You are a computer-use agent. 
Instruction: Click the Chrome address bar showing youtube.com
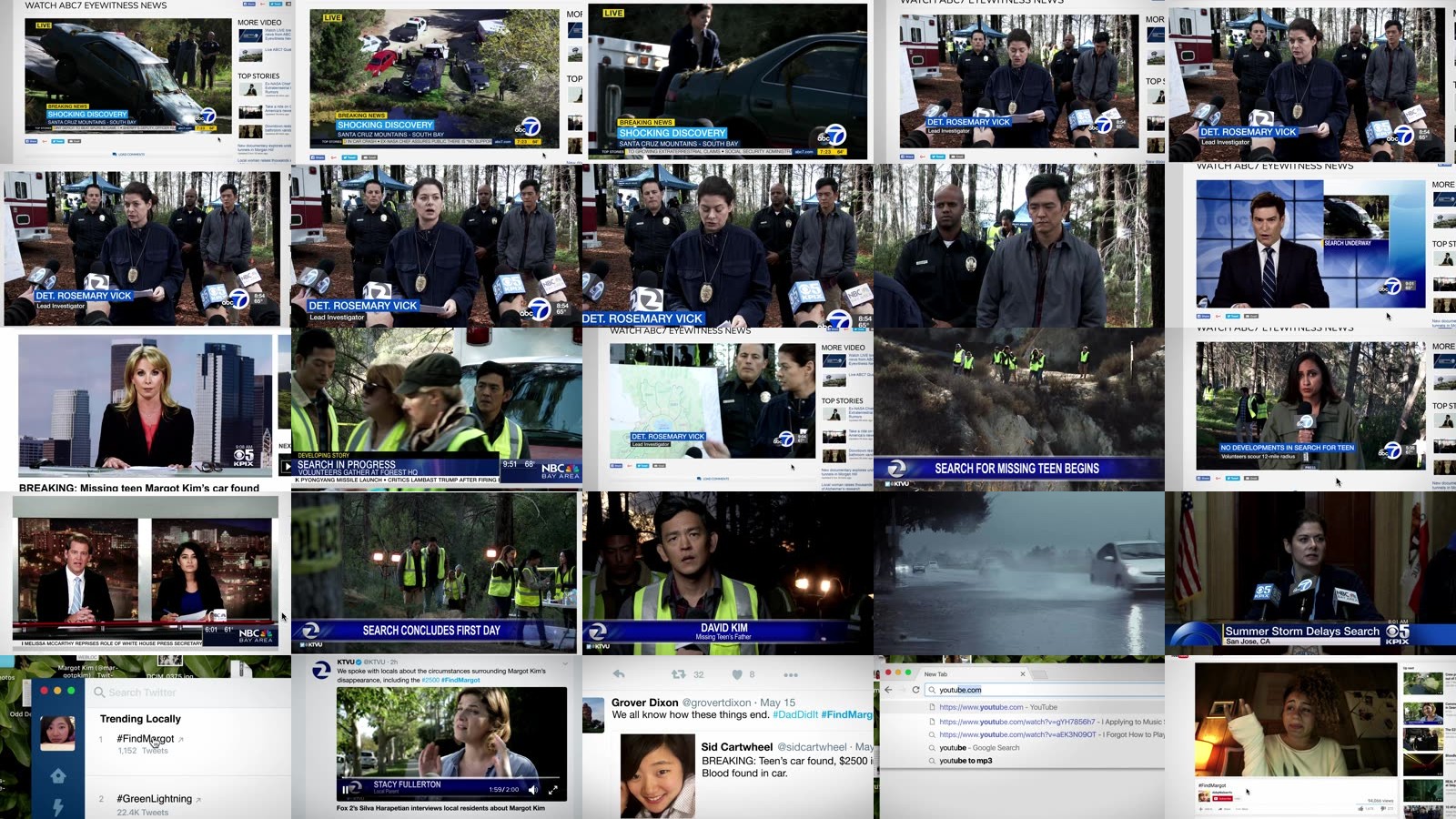(1046, 690)
